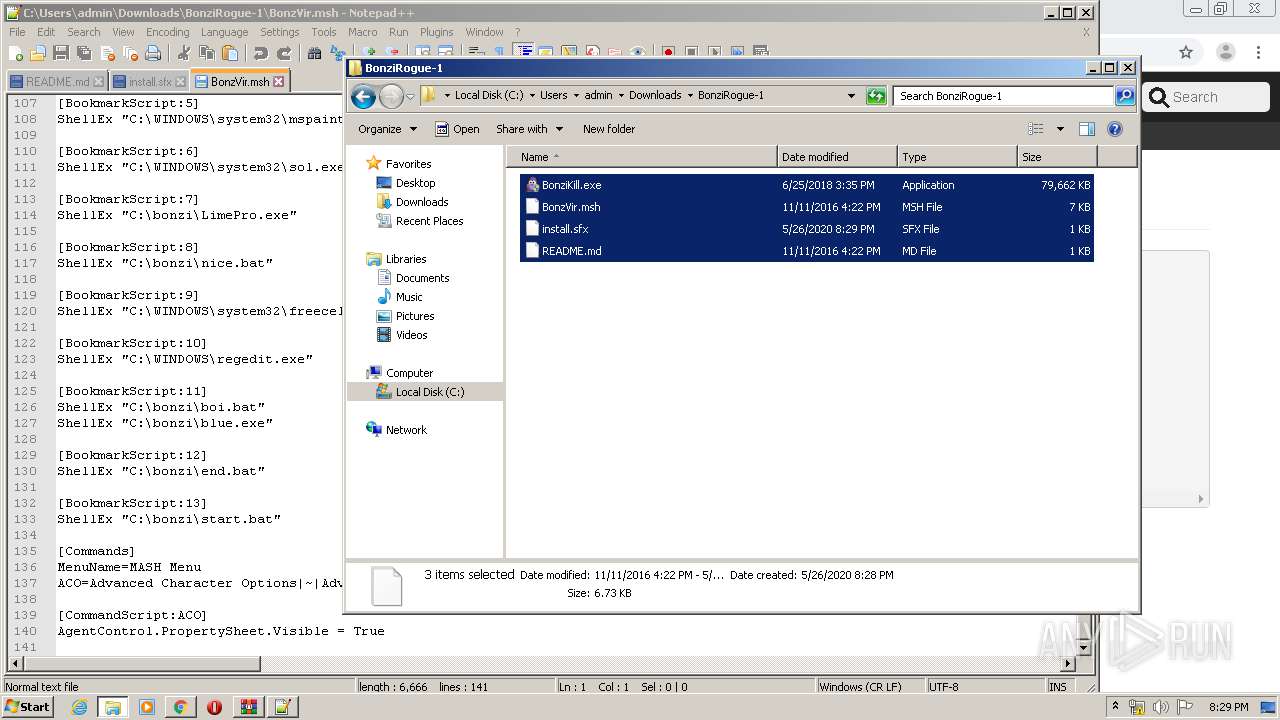
Task: Open Downloads under Favorites
Action: click(421, 202)
